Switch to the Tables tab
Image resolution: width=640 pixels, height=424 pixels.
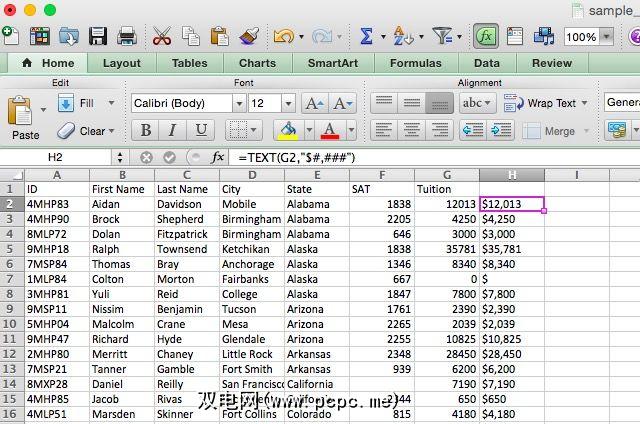(x=189, y=63)
